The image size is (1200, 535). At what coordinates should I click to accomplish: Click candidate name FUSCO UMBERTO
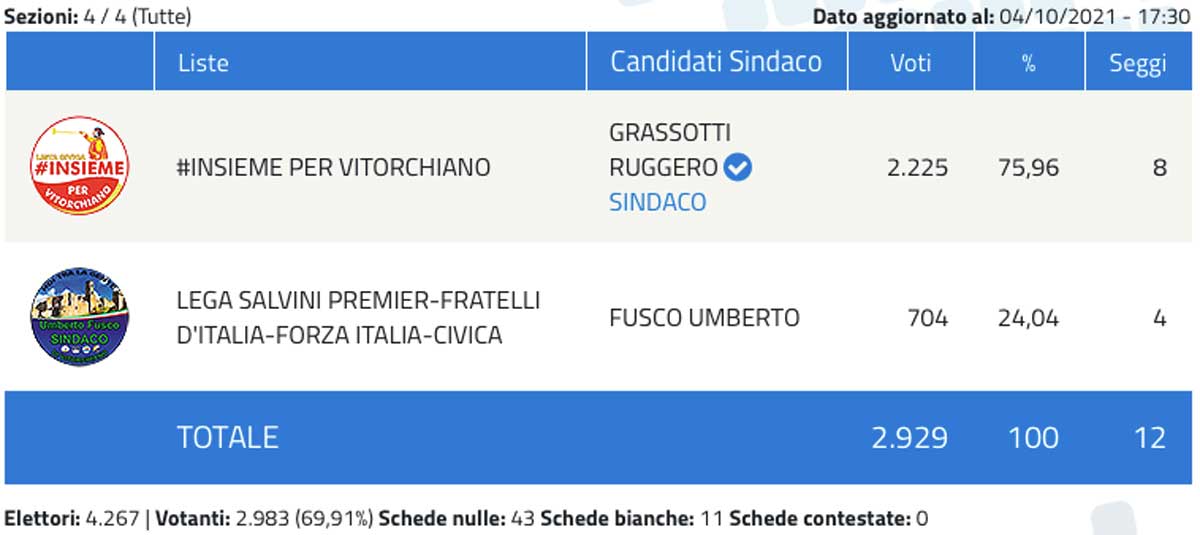704,318
